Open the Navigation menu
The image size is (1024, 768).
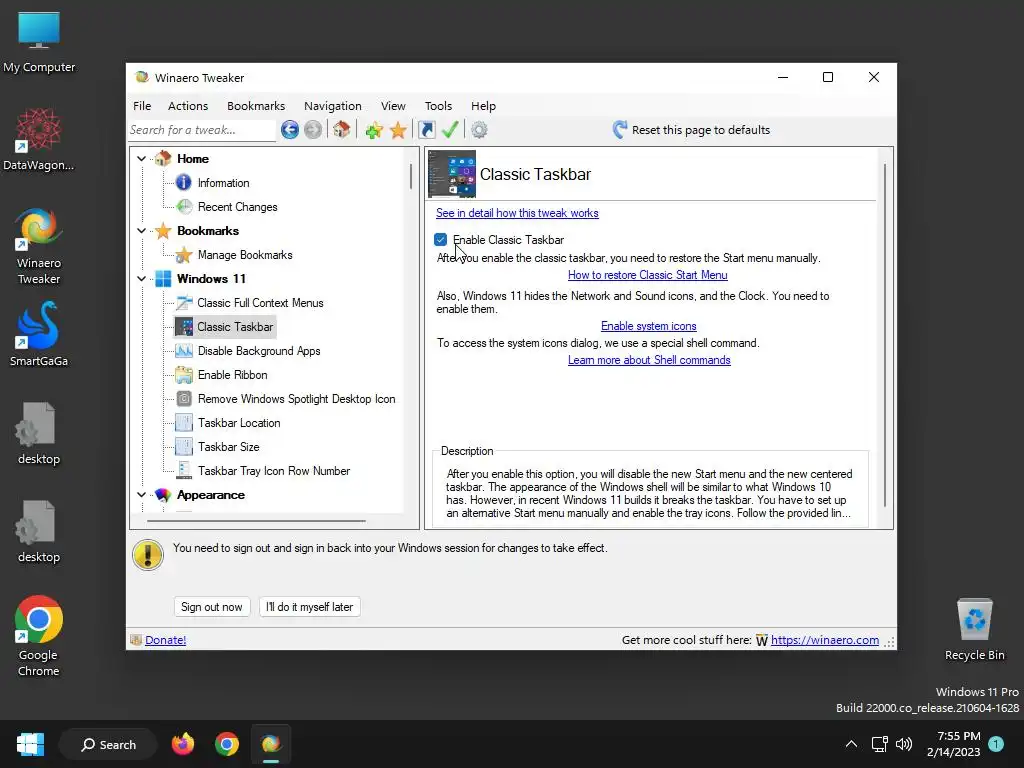(x=332, y=106)
